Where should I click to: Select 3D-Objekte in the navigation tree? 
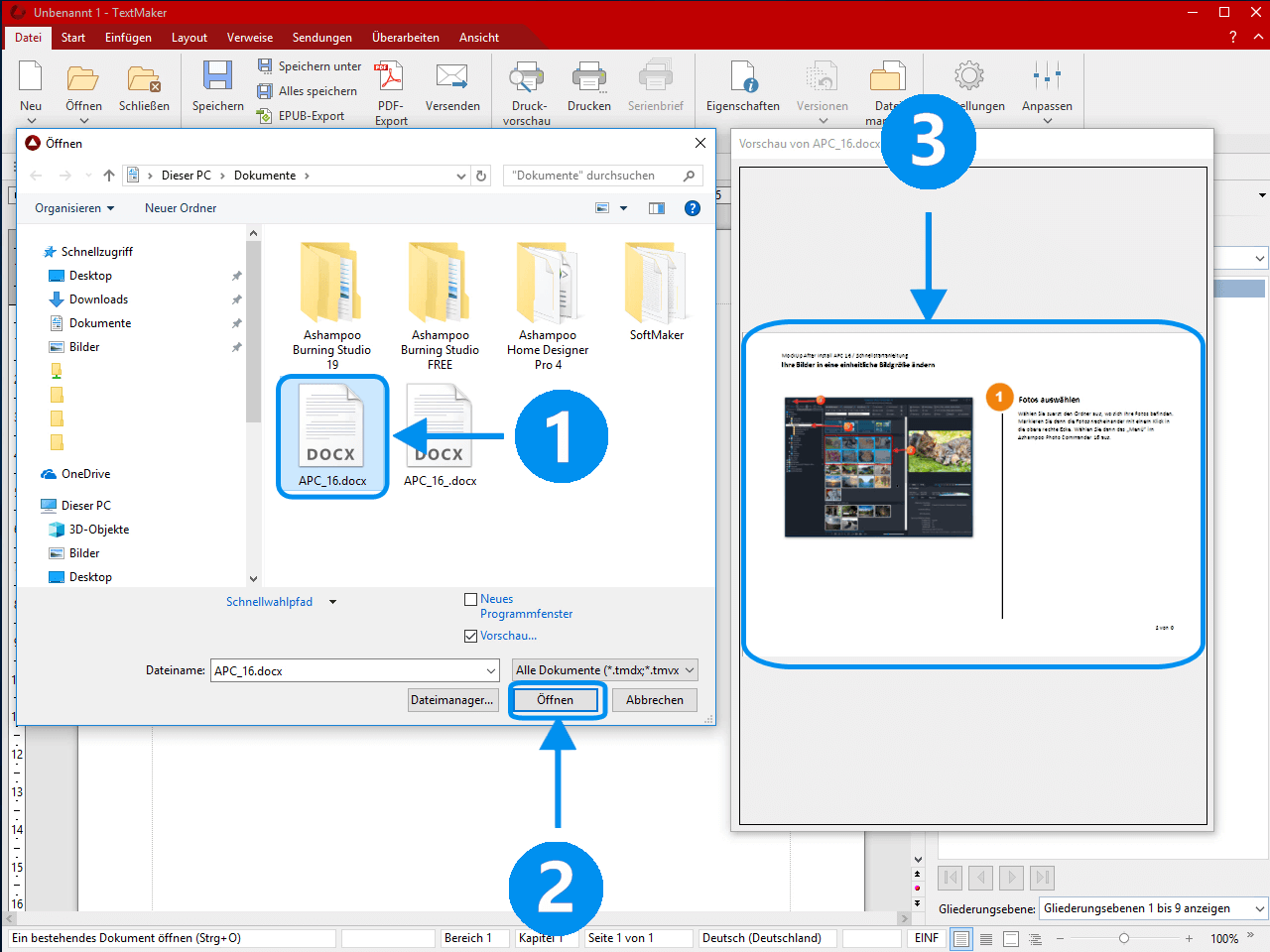click(x=99, y=530)
